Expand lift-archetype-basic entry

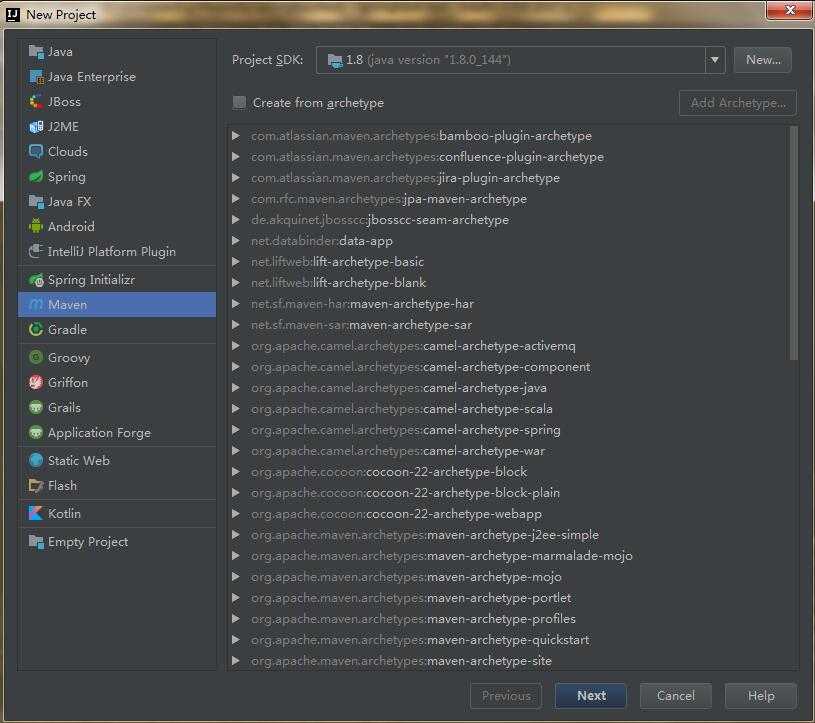pos(235,261)
